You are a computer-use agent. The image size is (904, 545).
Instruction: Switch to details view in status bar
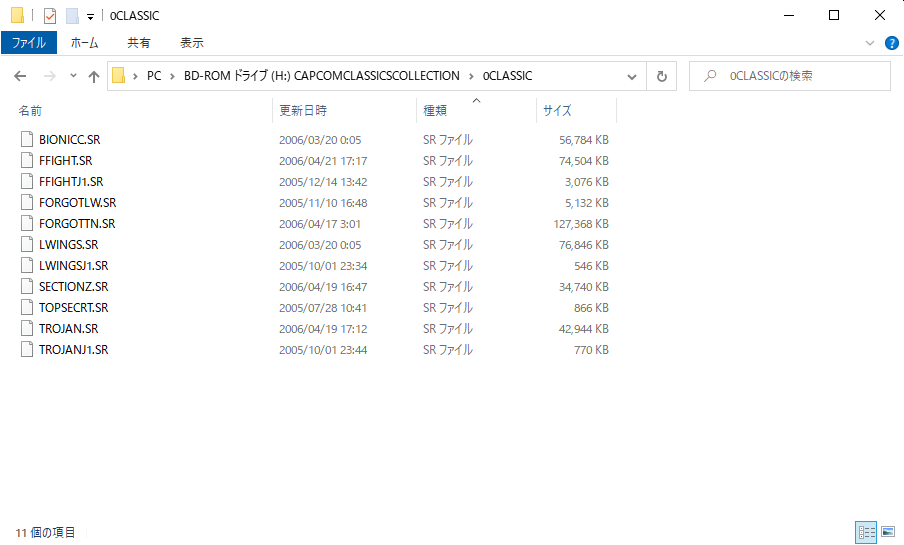point(866,532)
